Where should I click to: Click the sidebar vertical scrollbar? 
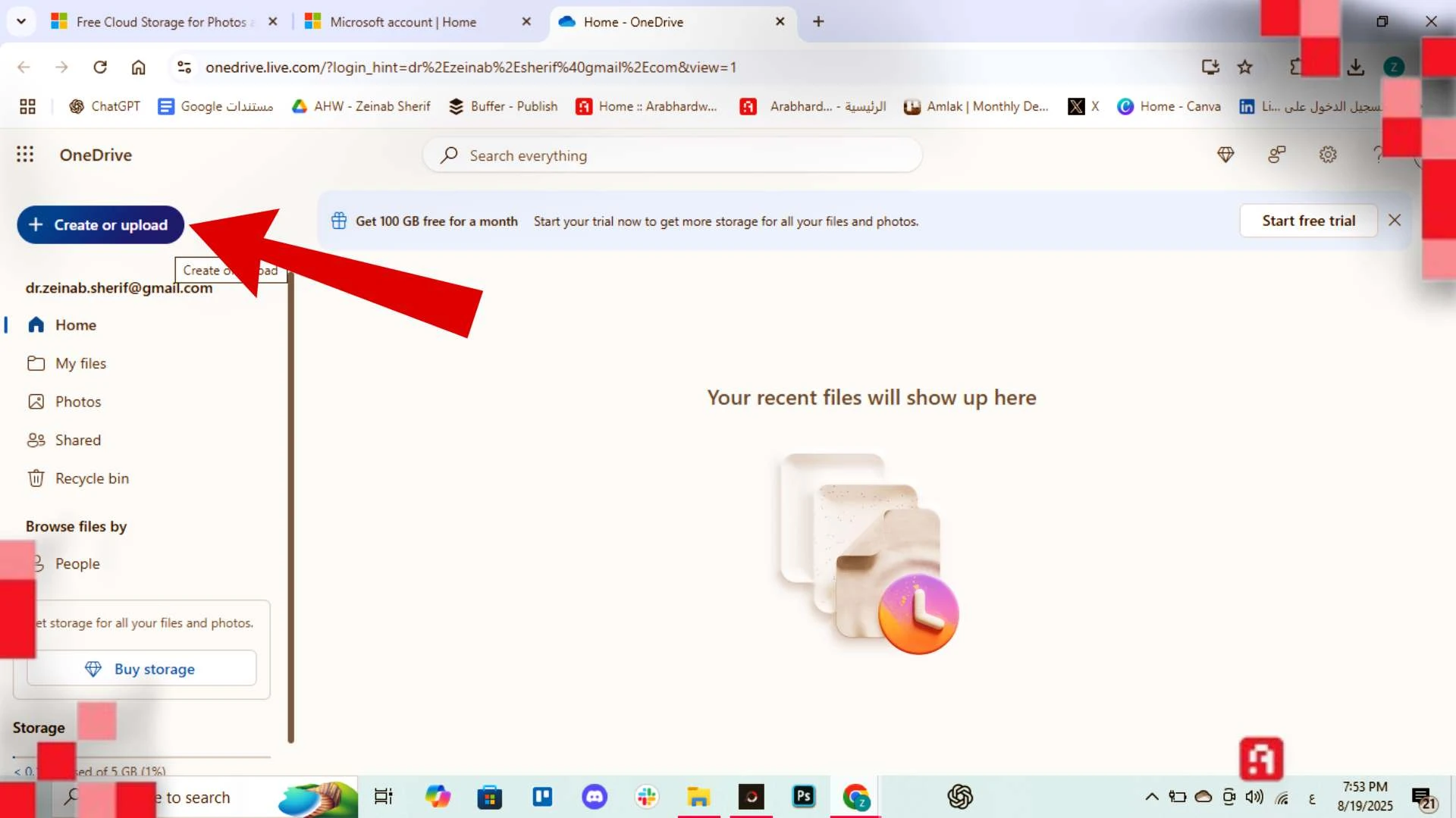tap(290, 506)
